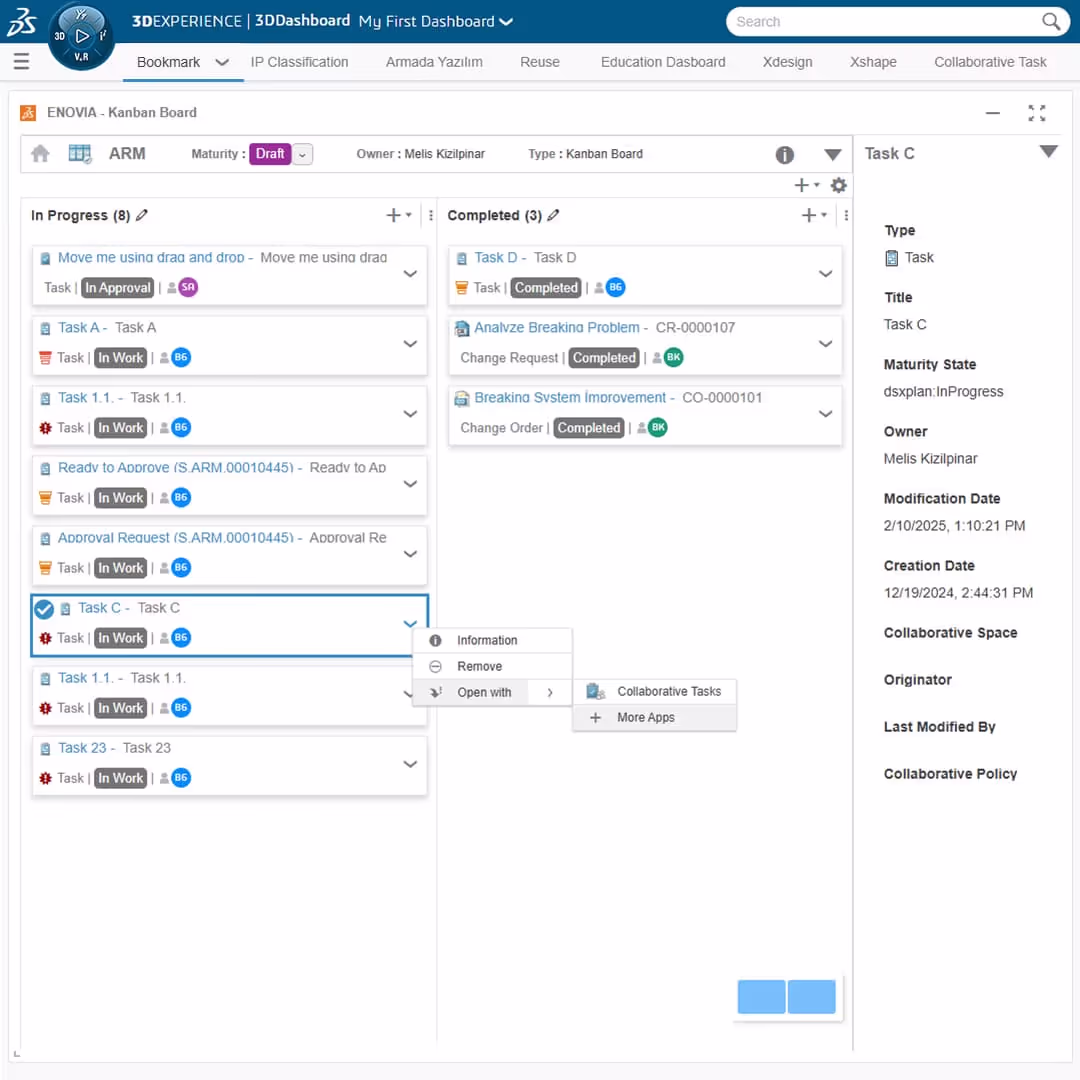Open Collaborative Task tab
This screenshot has height=1080, width=1080.
[990, 62]
